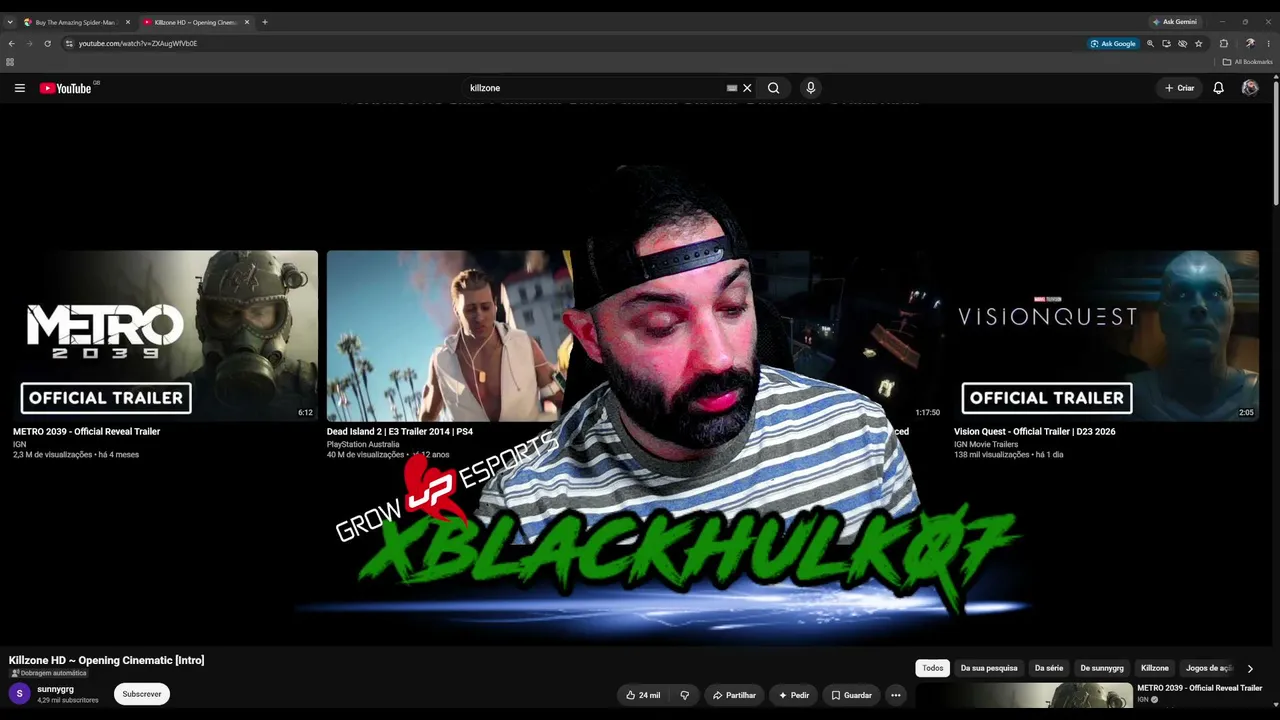Close the Buy The Amazing Spider-Man tab
1280x720 pixels.
pyautogui.click(x=128, y=22)
